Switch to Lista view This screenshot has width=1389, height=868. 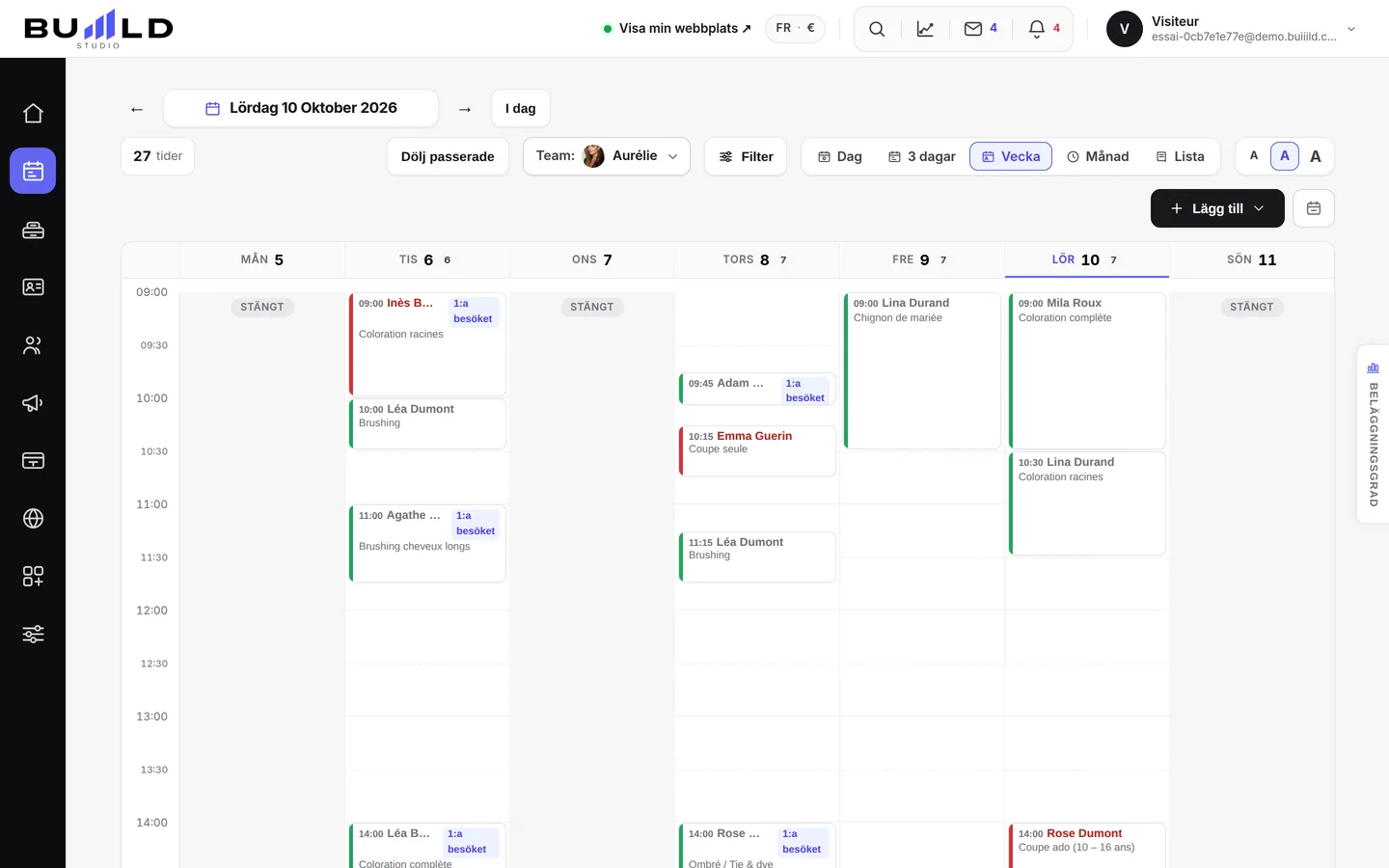tap(1181, 156)
